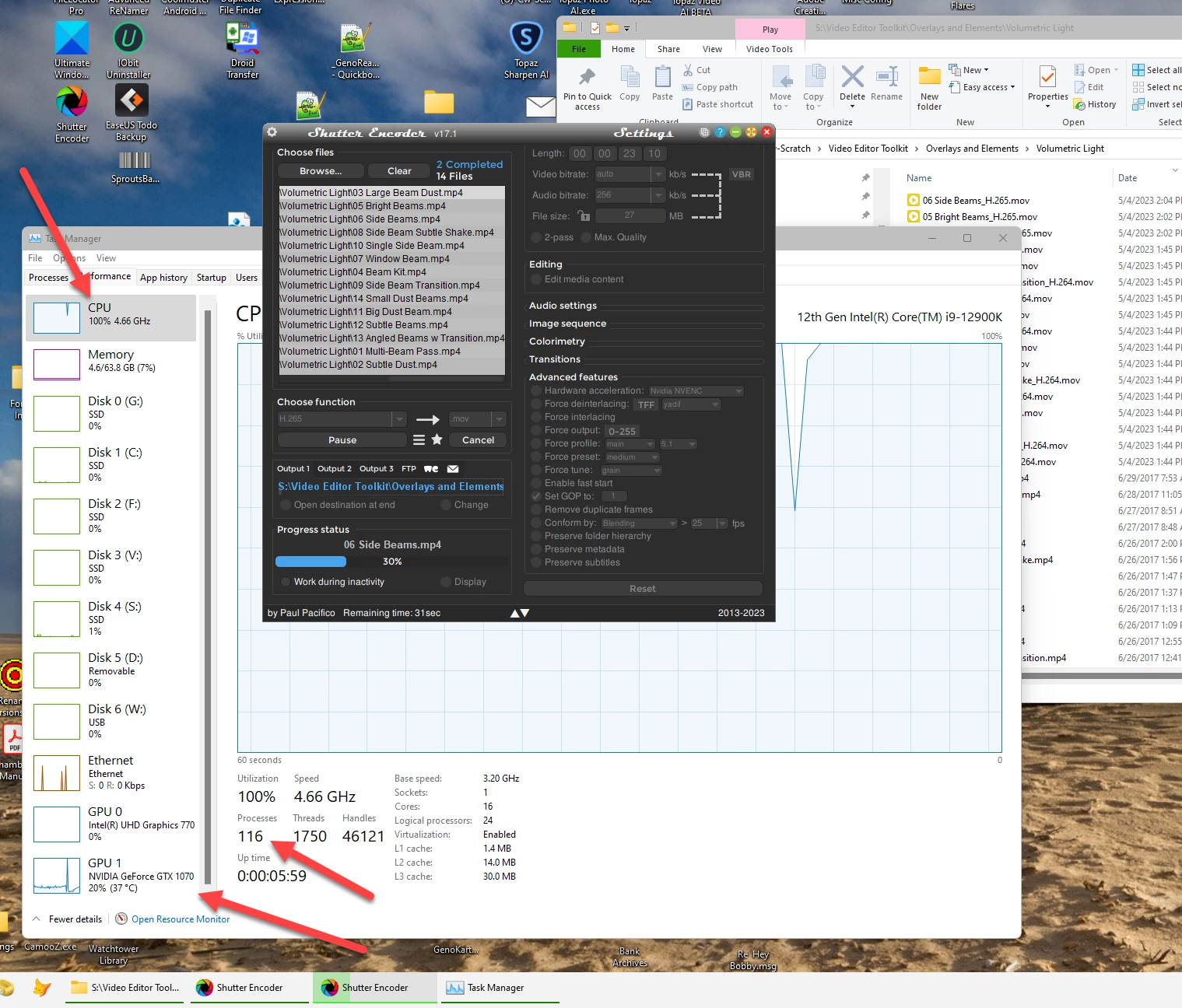Open the Force tune grain dropdown
The height and width of the screenshot is (1008, 1182).
631,471
